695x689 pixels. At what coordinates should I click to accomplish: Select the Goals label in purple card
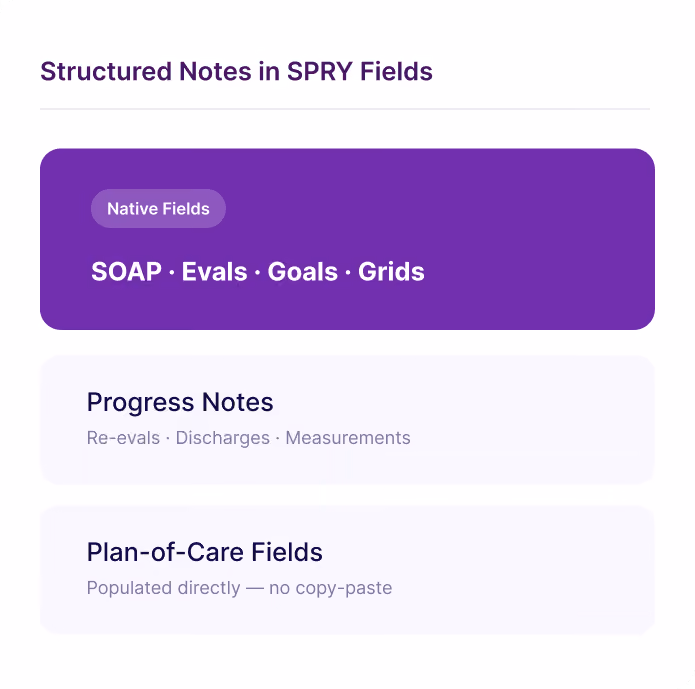click(x=302, y=271)
